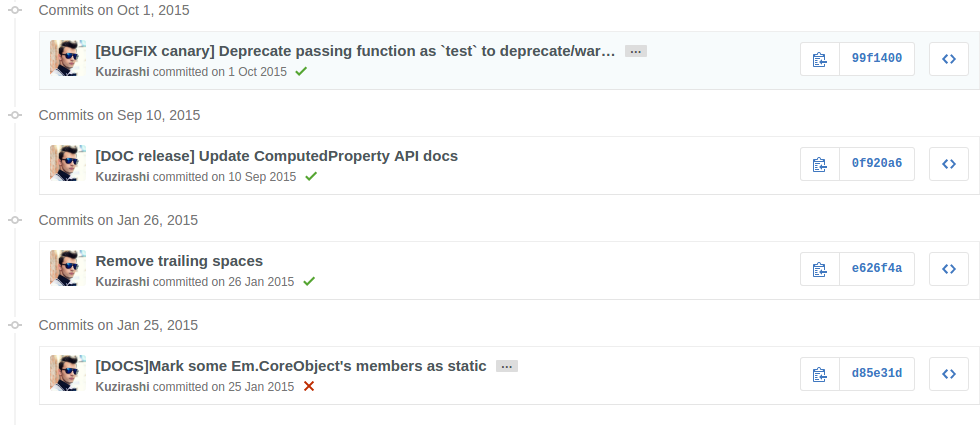Screen dimensions: 980x425
Task: Open Kuzirashi author link on 10 Sep commit
Action: click(x=122, y=177)
